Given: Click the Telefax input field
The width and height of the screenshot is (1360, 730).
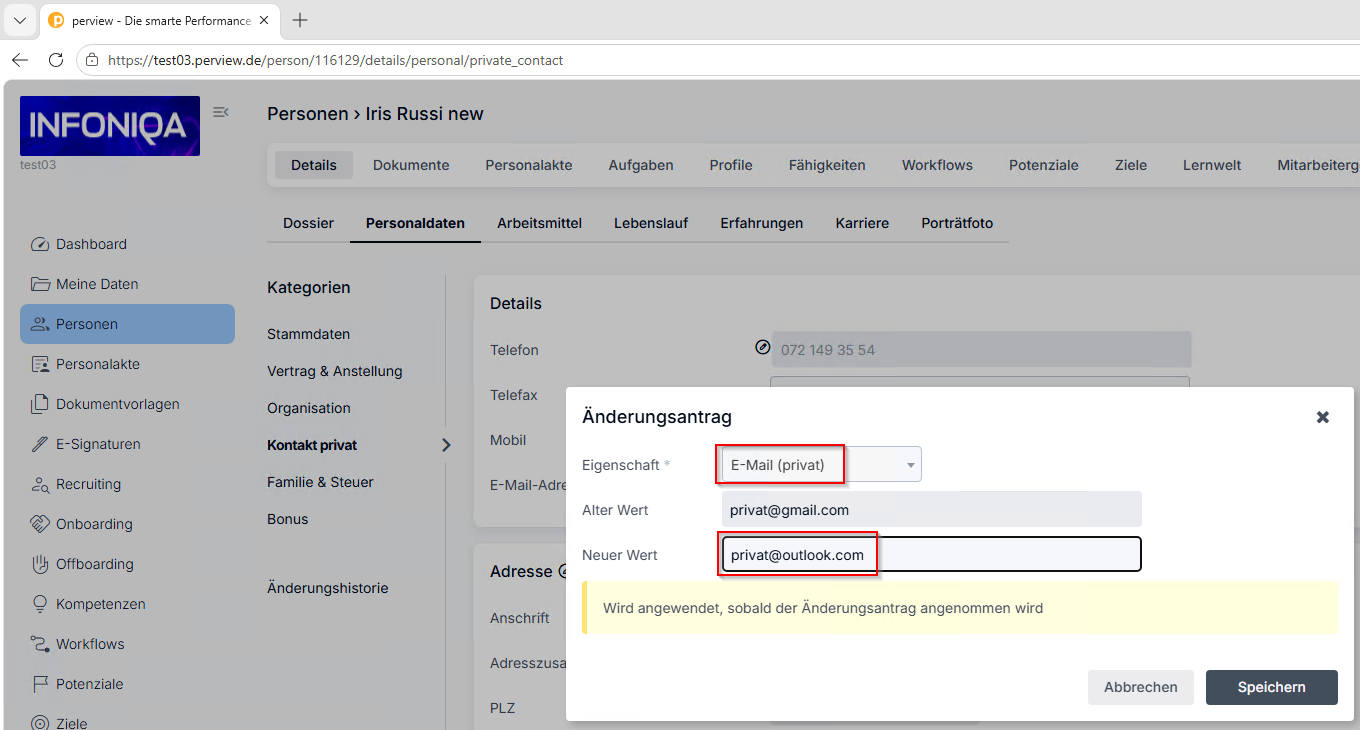Looking at the screenshot, I should pos(980,383).
